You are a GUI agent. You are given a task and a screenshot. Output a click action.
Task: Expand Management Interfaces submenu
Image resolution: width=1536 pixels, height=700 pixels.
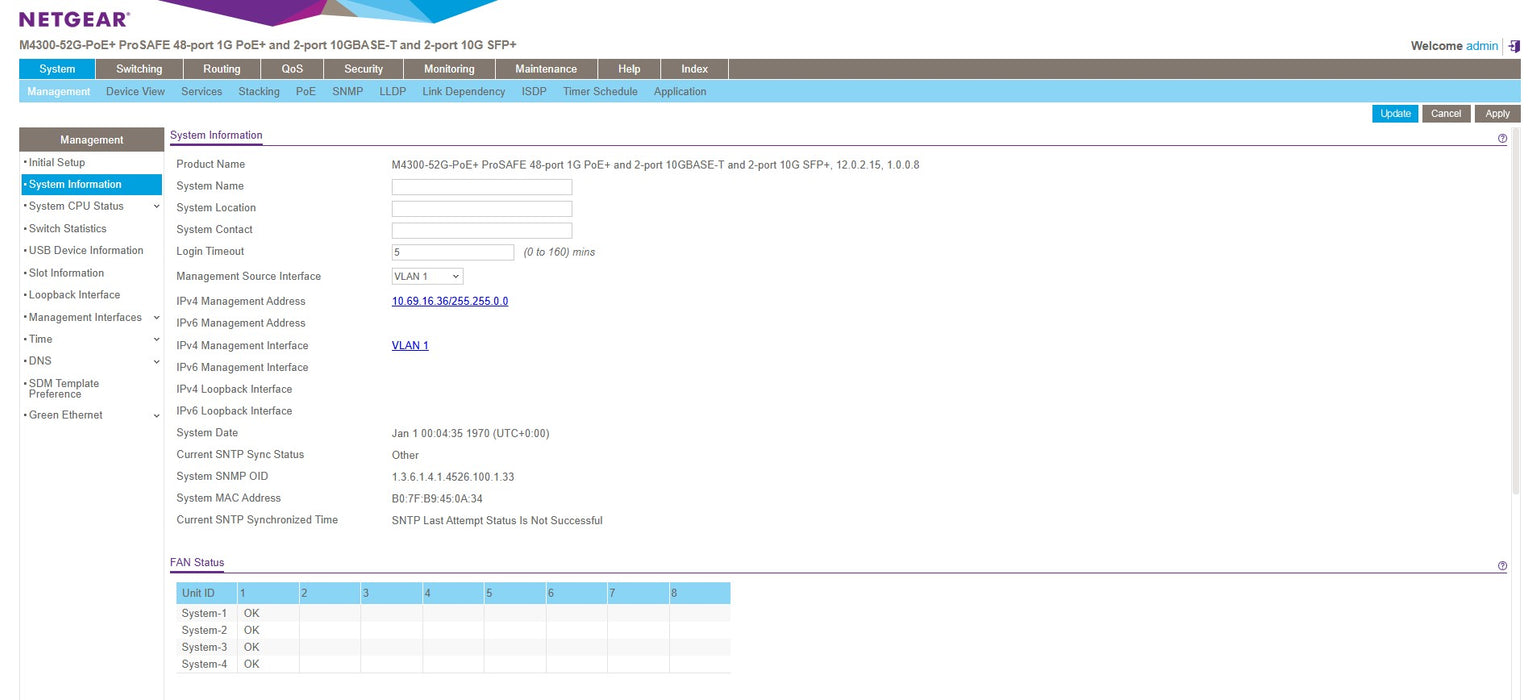(156, 318)
